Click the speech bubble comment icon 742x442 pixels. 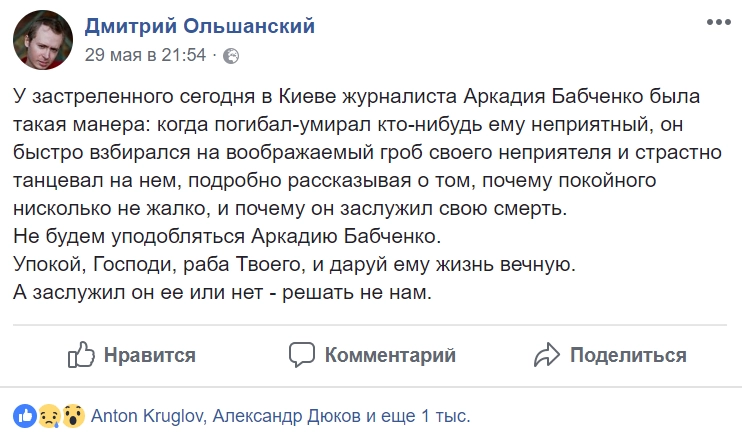click(x=302, y=354)
